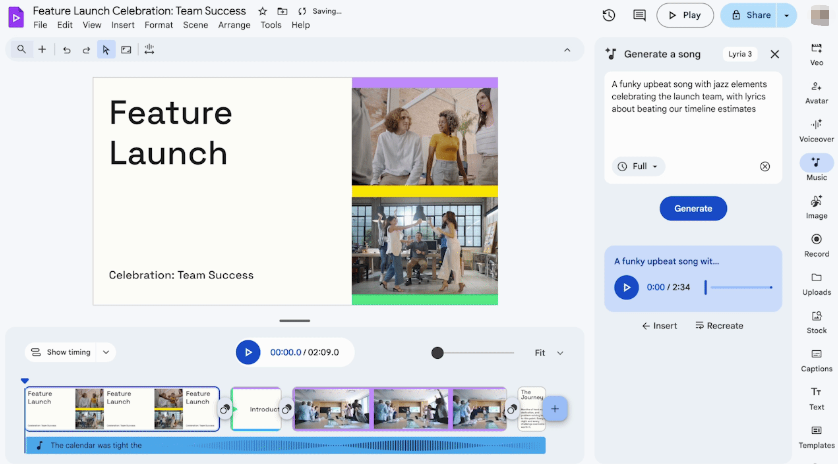Open the Veo video generation panel
Viewport: 838px width, 464px height.
coord(816,52)
